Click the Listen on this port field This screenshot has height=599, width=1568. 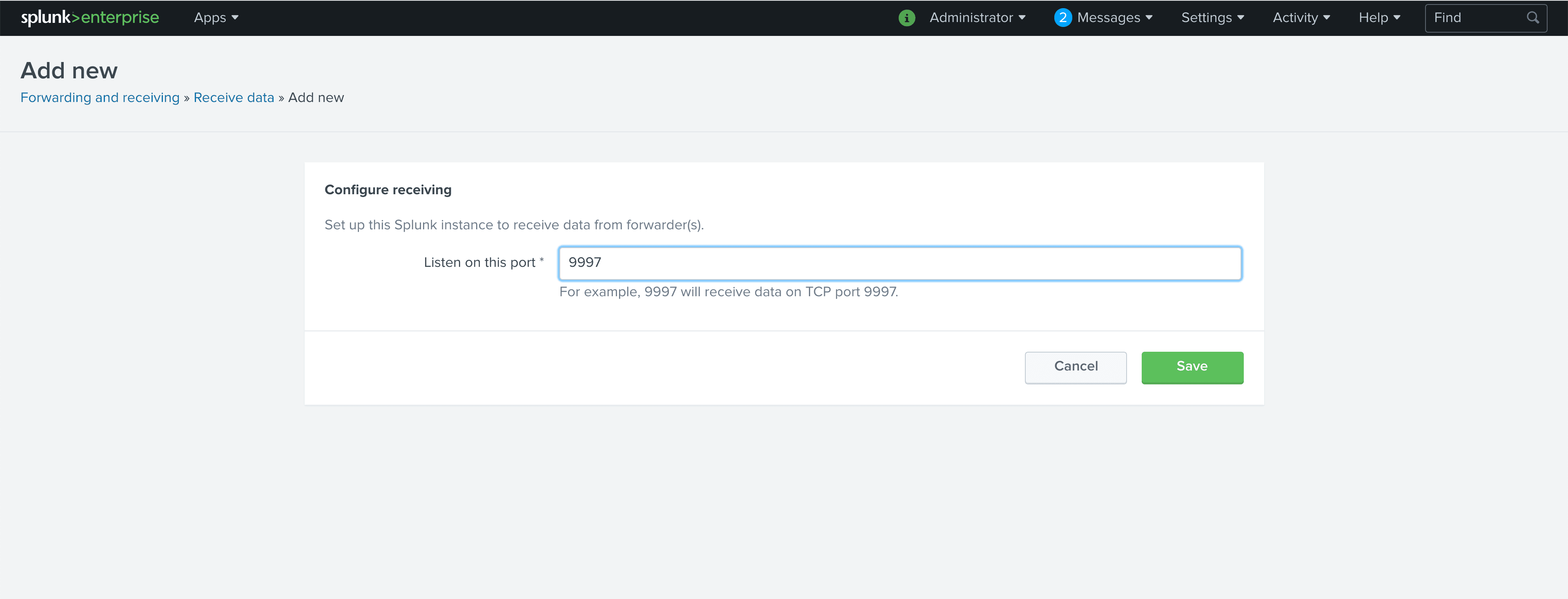(900, 263)
